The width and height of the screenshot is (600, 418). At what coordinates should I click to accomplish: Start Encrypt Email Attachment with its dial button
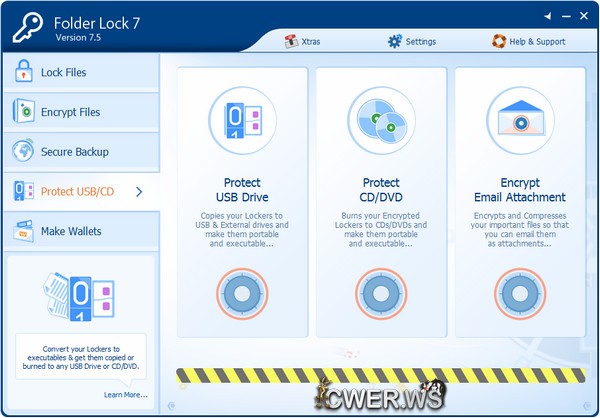point(520,294)
